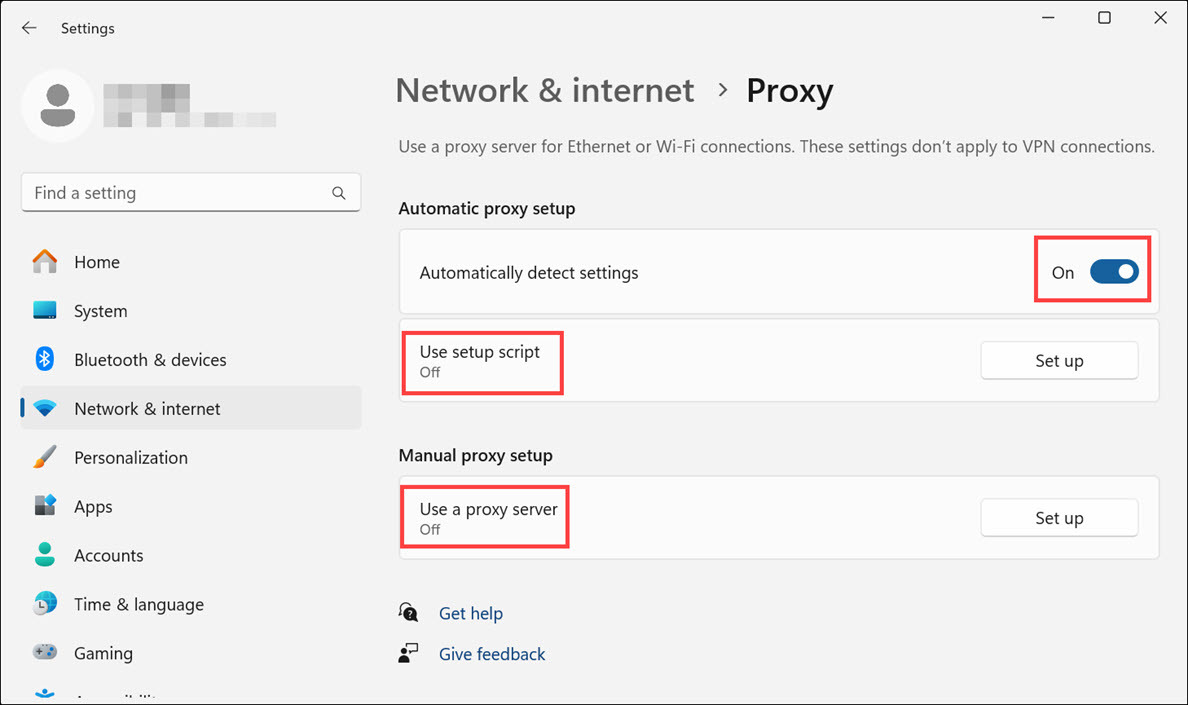Open the Apps icon in sidebar
This screenshot has width=1188, height=705.
(45, 506)
